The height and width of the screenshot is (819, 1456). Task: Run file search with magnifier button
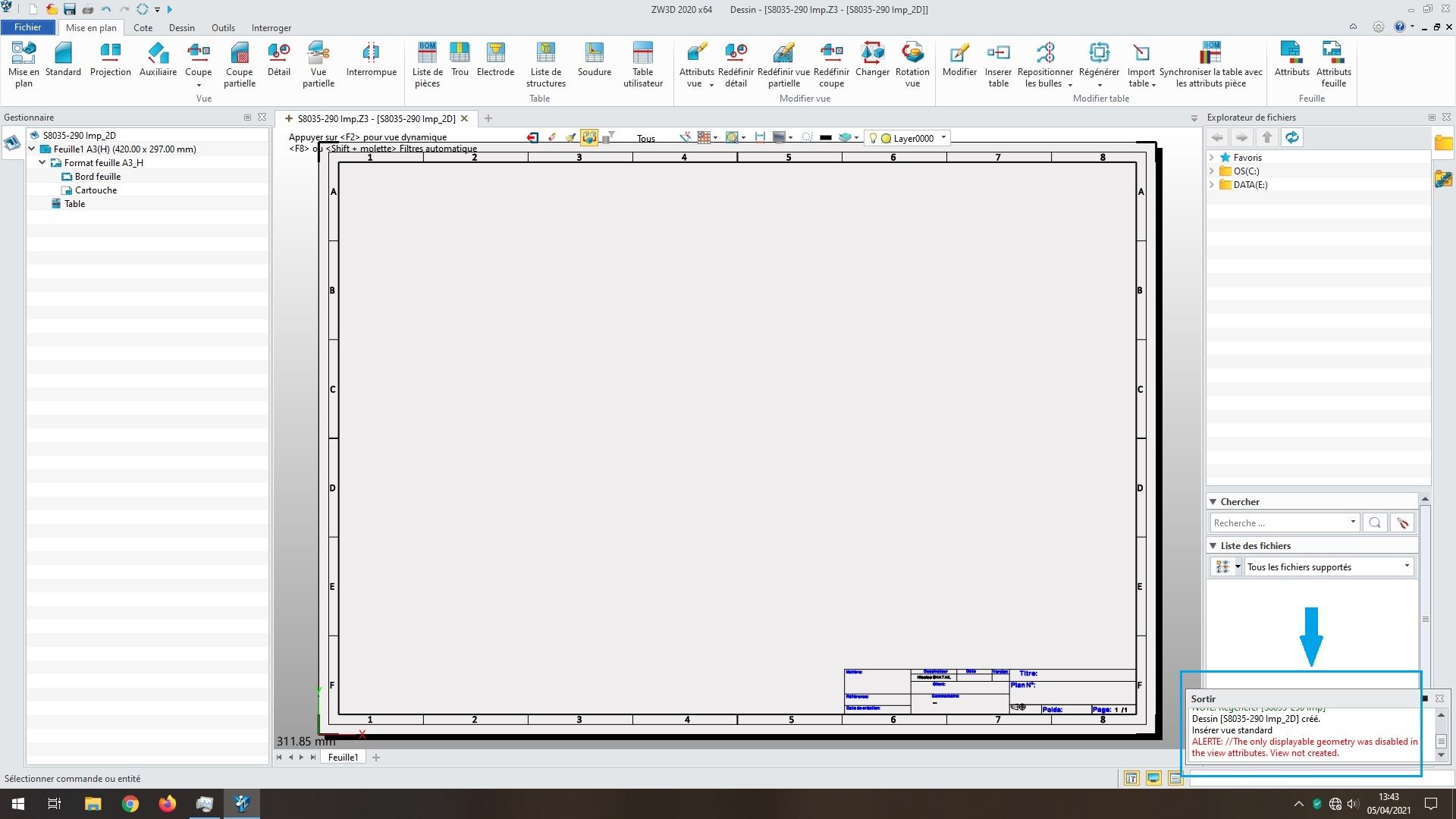1375,522
